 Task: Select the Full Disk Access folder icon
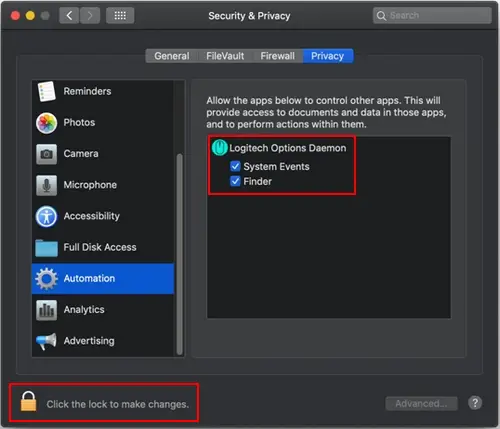(46, 248)
